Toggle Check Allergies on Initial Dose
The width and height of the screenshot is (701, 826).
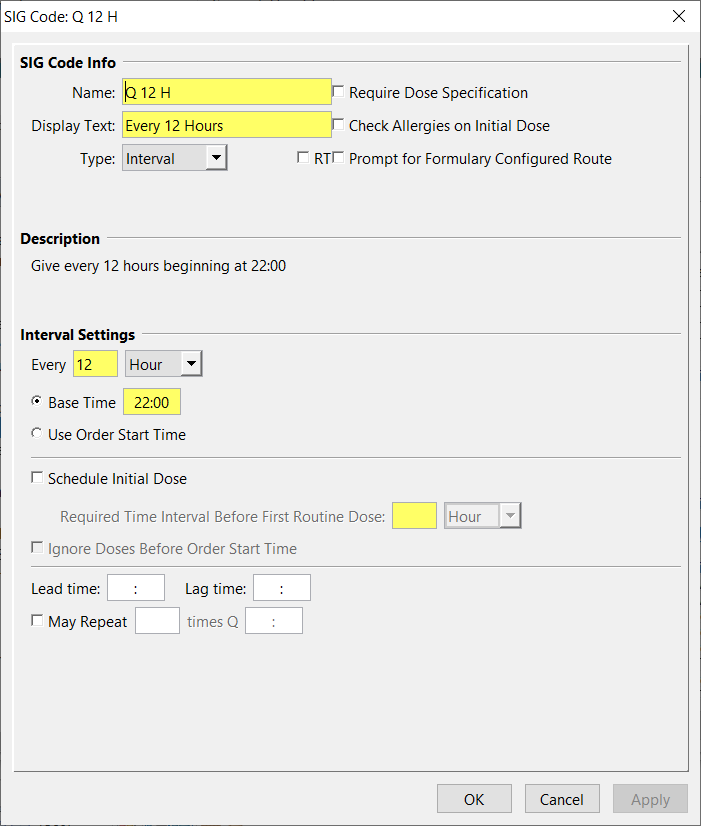click(x=338, y=125)
